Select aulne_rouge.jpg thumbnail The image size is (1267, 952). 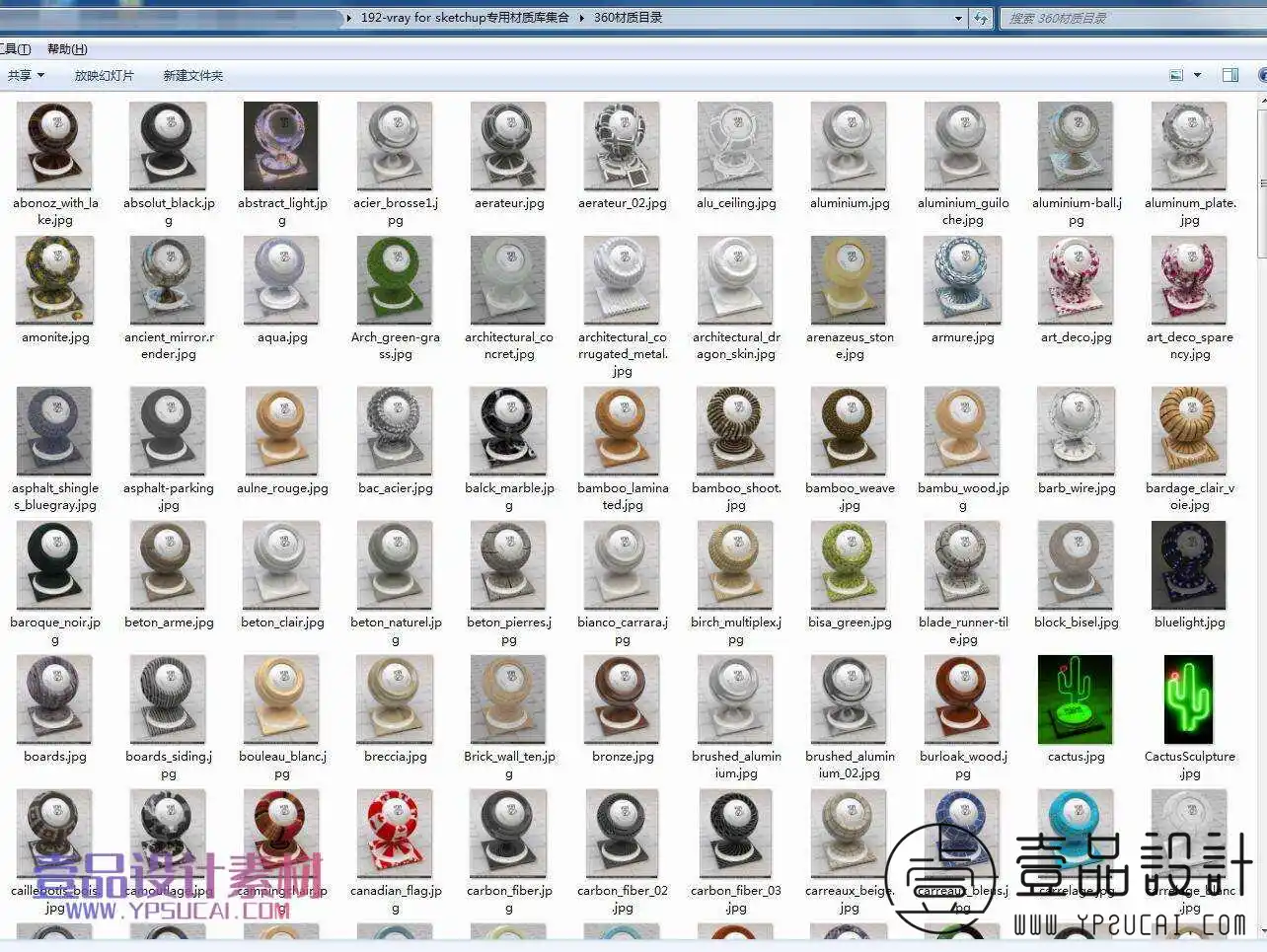281,431
